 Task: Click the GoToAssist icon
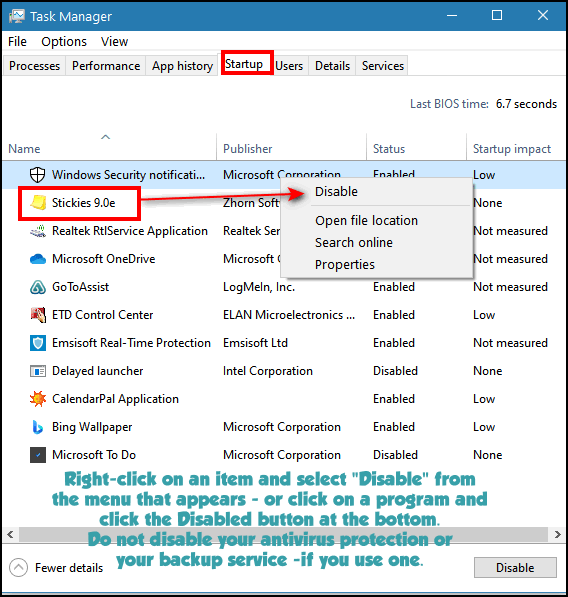[38, 287]
